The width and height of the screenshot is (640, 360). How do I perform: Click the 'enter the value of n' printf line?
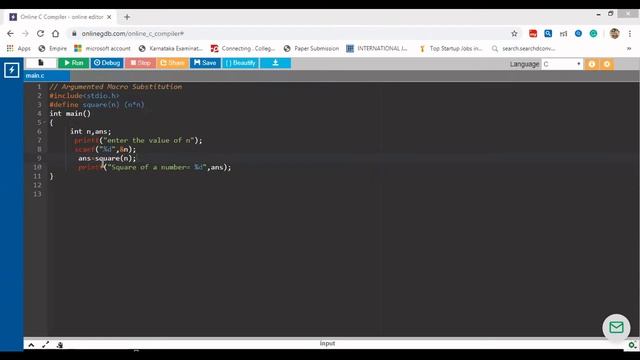coord(138,140)
